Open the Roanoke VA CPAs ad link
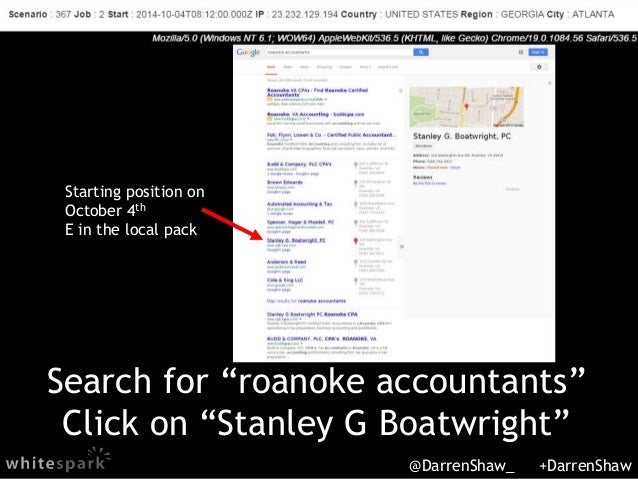The image size is (638, 479). pyautogui.click(x=317, y=92)
